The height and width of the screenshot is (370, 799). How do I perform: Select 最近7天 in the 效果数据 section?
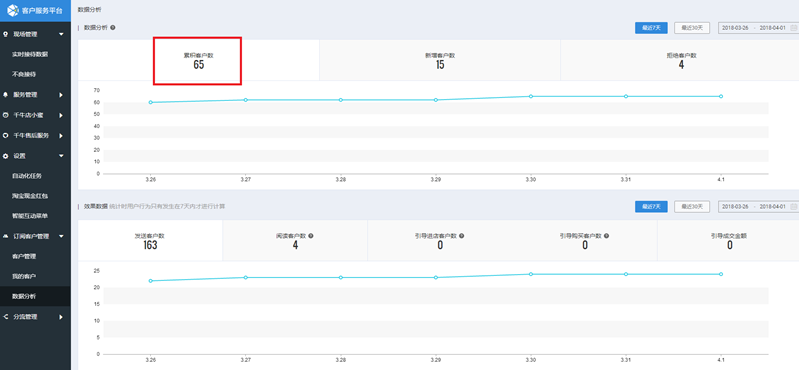651,206
